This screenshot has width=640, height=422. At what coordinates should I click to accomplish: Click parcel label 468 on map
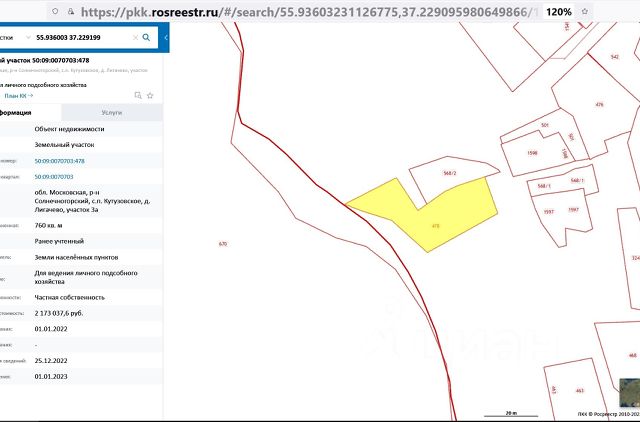tap(633, 355)
